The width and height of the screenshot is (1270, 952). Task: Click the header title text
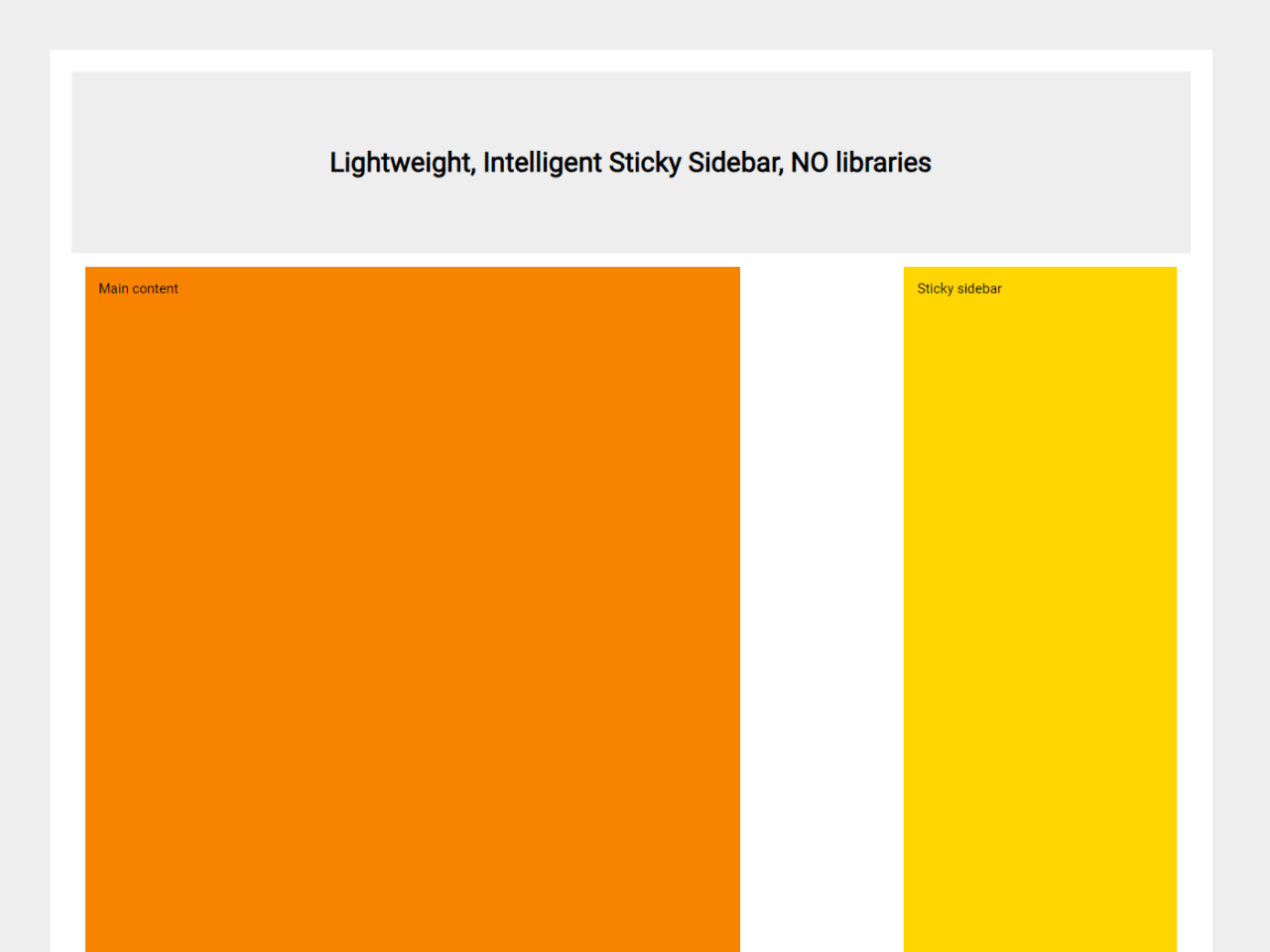point(630,162)
